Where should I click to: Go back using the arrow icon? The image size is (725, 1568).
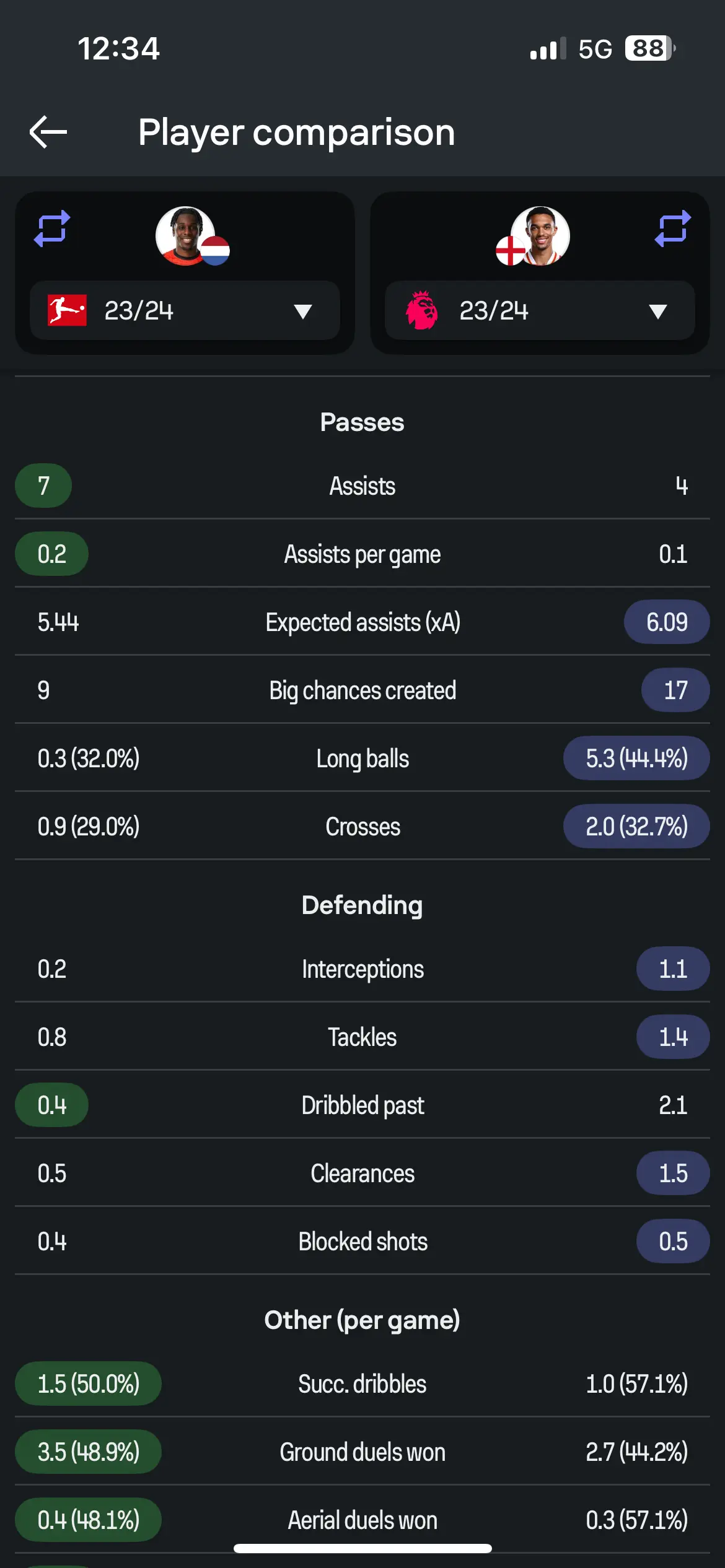click(48, 132)
